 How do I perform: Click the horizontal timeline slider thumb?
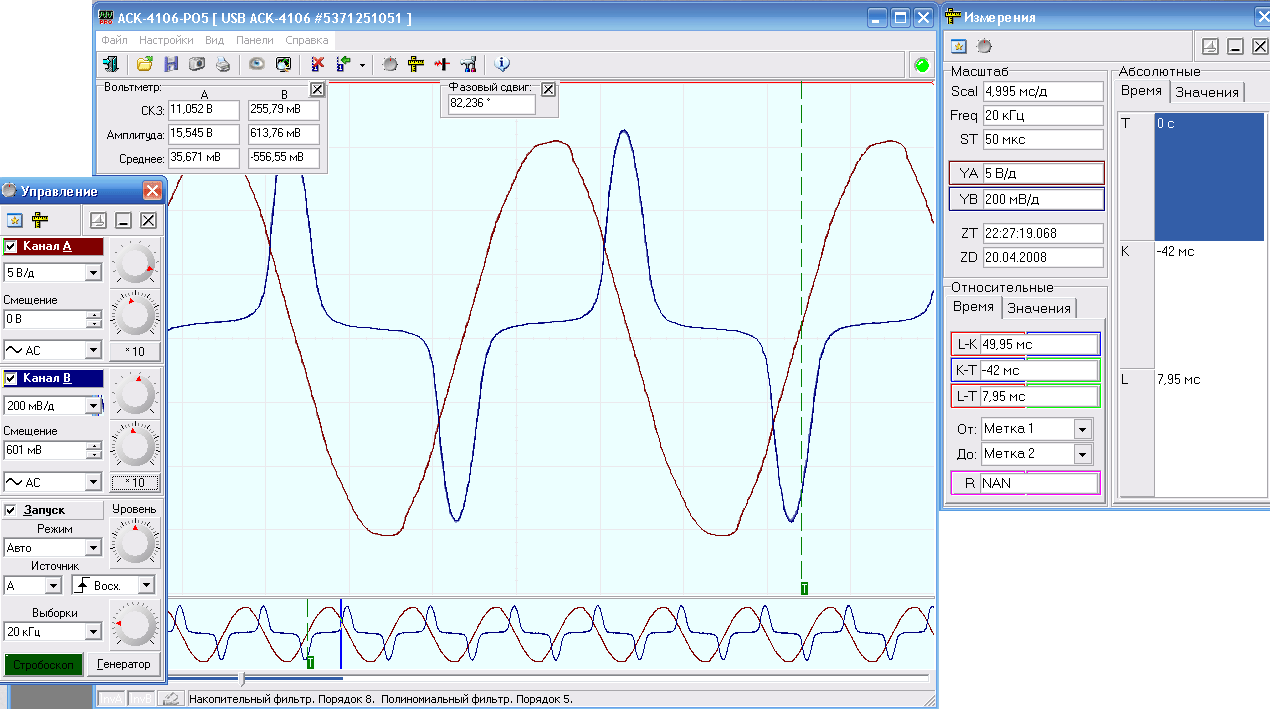tap(241, 679)
